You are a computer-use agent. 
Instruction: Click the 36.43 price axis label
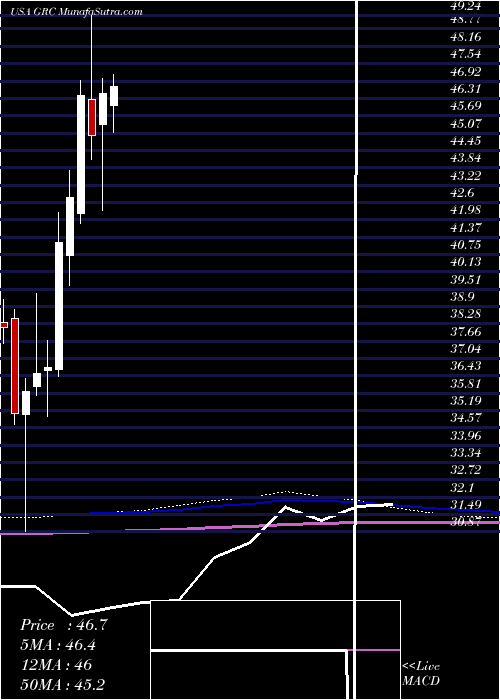(466, 366)
